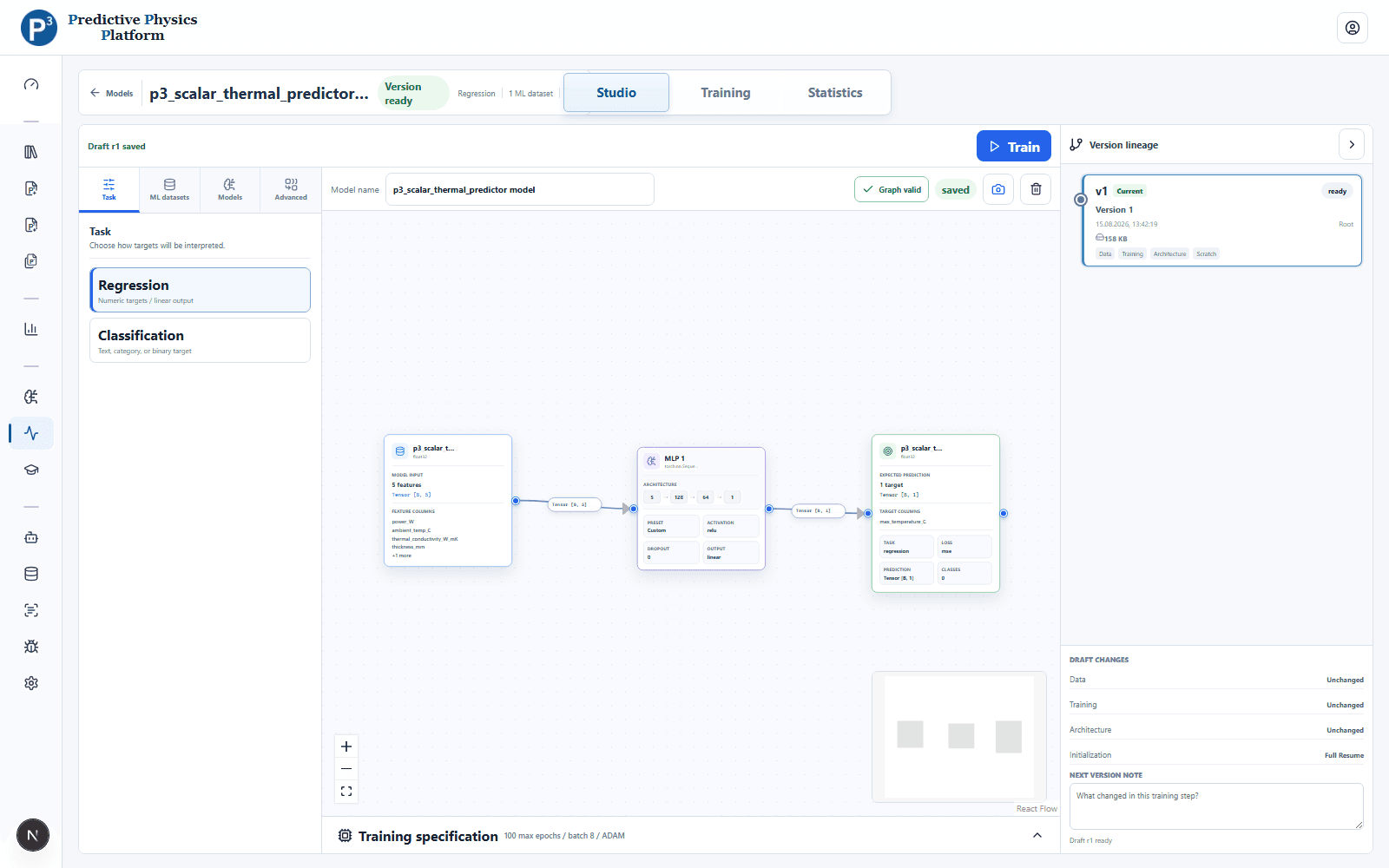Go back to Models list
1389x868 pixels.
click(x=112, y=93)
